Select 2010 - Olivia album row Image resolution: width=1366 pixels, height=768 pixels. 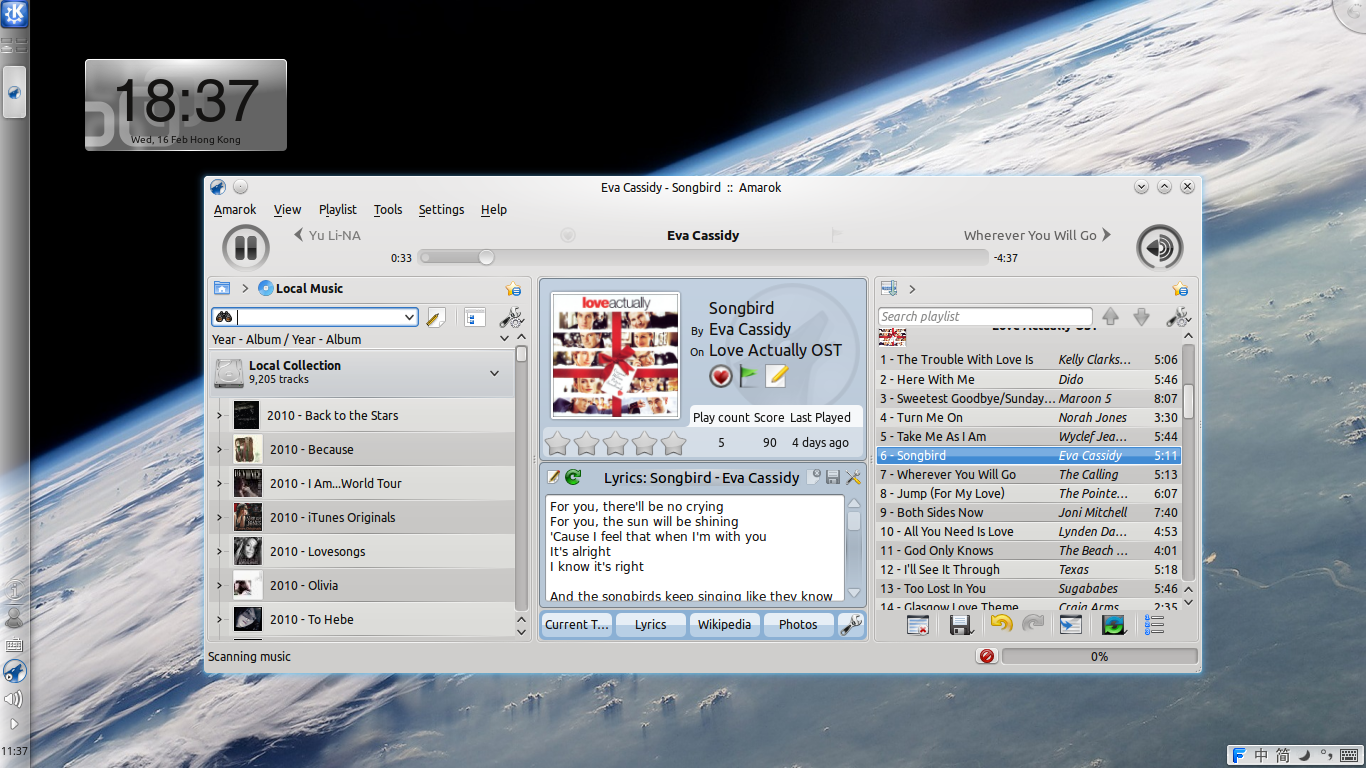tap(362, 585)
